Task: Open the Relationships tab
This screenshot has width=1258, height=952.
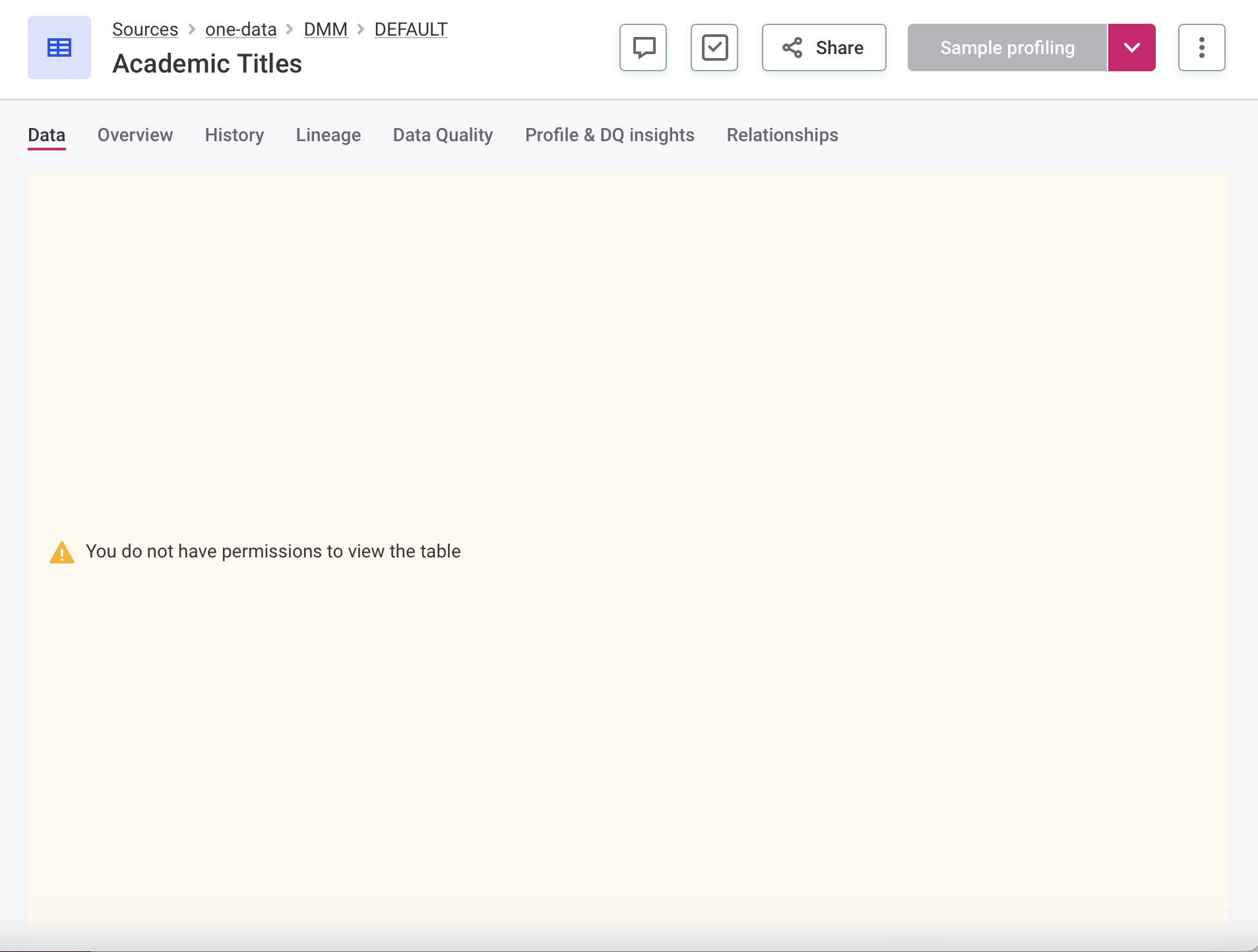Action: pyautogui.click(x=782, y=135)
